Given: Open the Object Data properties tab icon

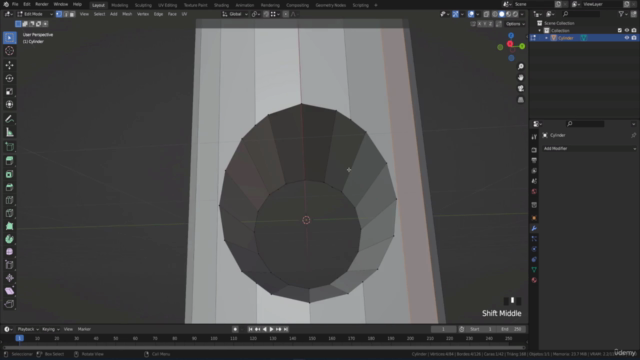Looking at the screenshot, I should [x=534, y=270].
